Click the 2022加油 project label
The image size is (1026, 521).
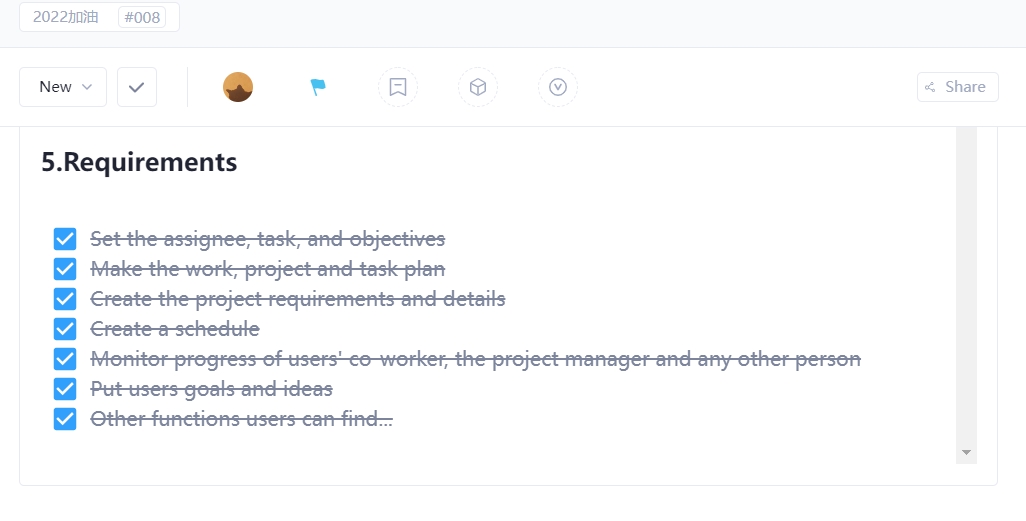point(66,17)
